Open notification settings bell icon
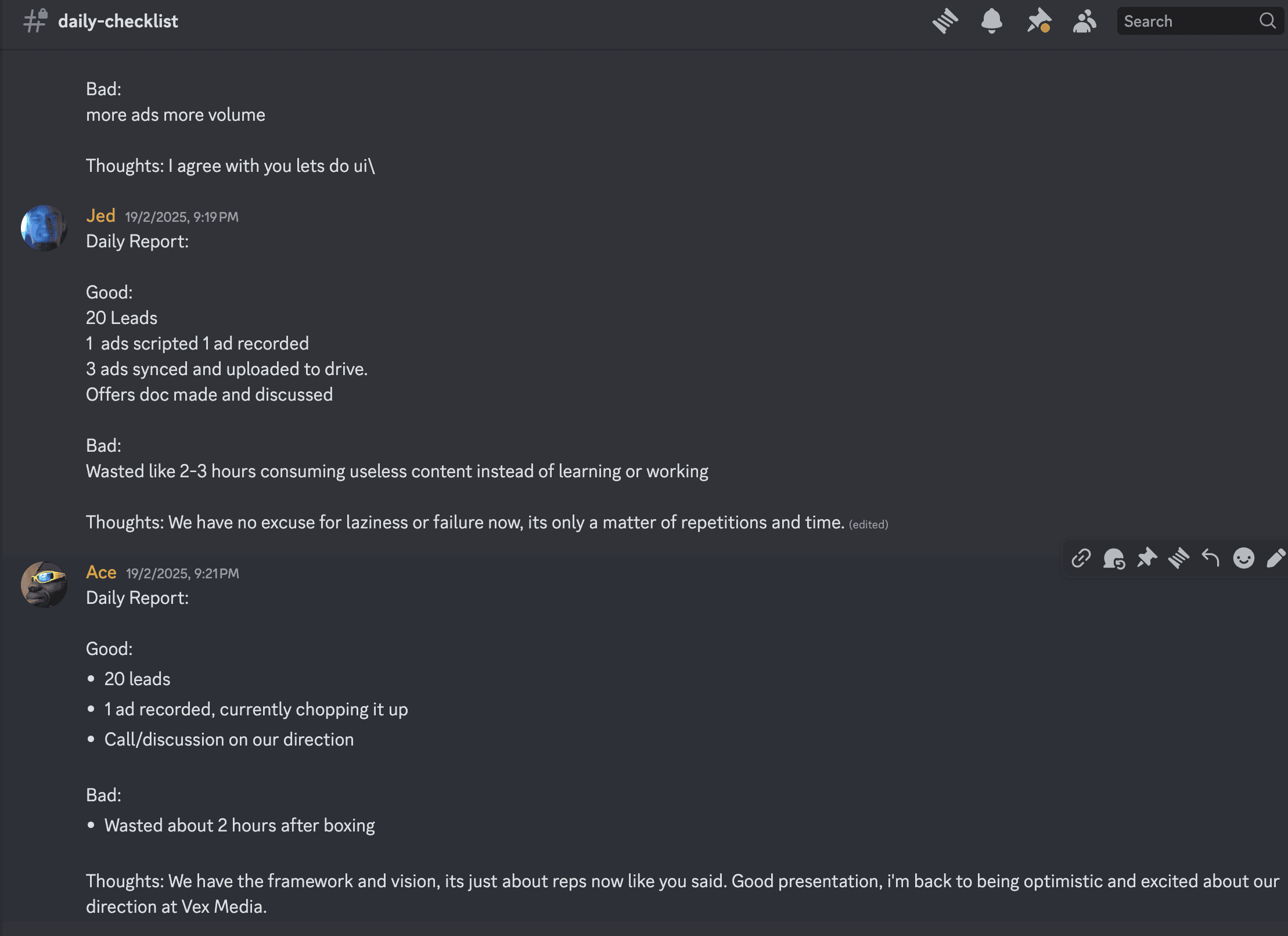1288x936 pixels. click(991, 21)
